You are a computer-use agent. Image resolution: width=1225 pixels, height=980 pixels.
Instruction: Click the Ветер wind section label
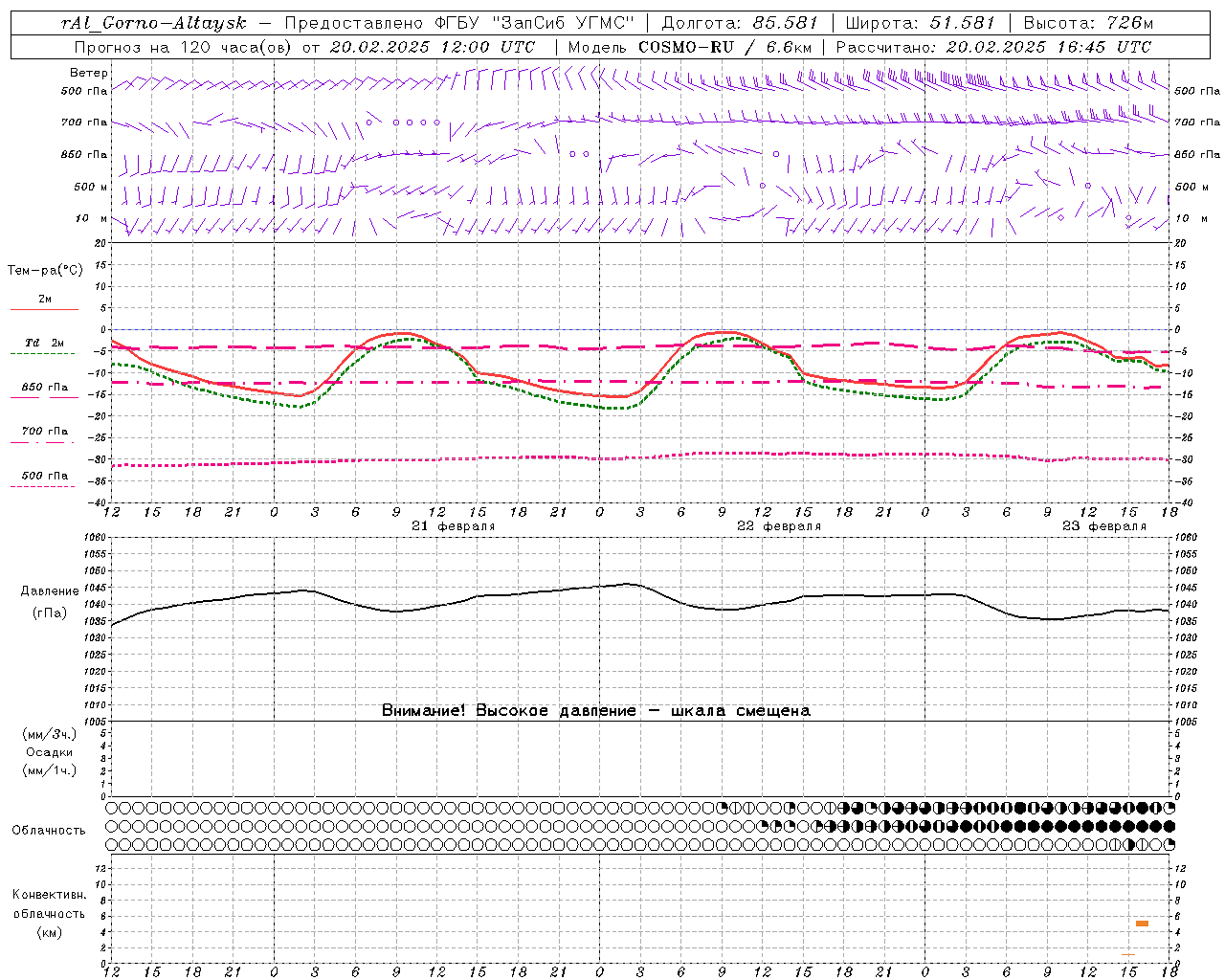pyautogui.click(x=89, y=73)
